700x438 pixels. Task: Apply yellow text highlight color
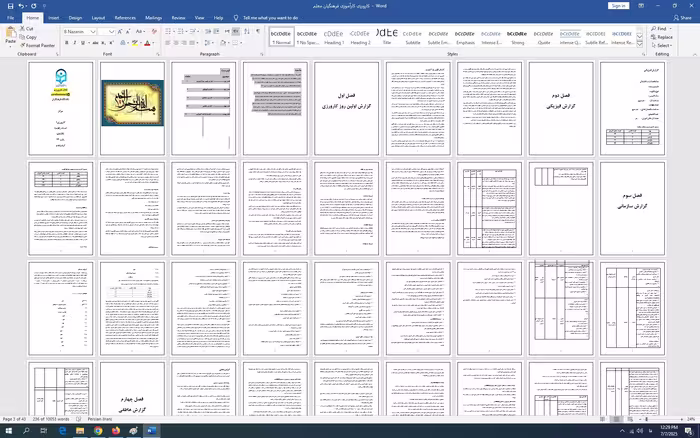click(135, 43)
